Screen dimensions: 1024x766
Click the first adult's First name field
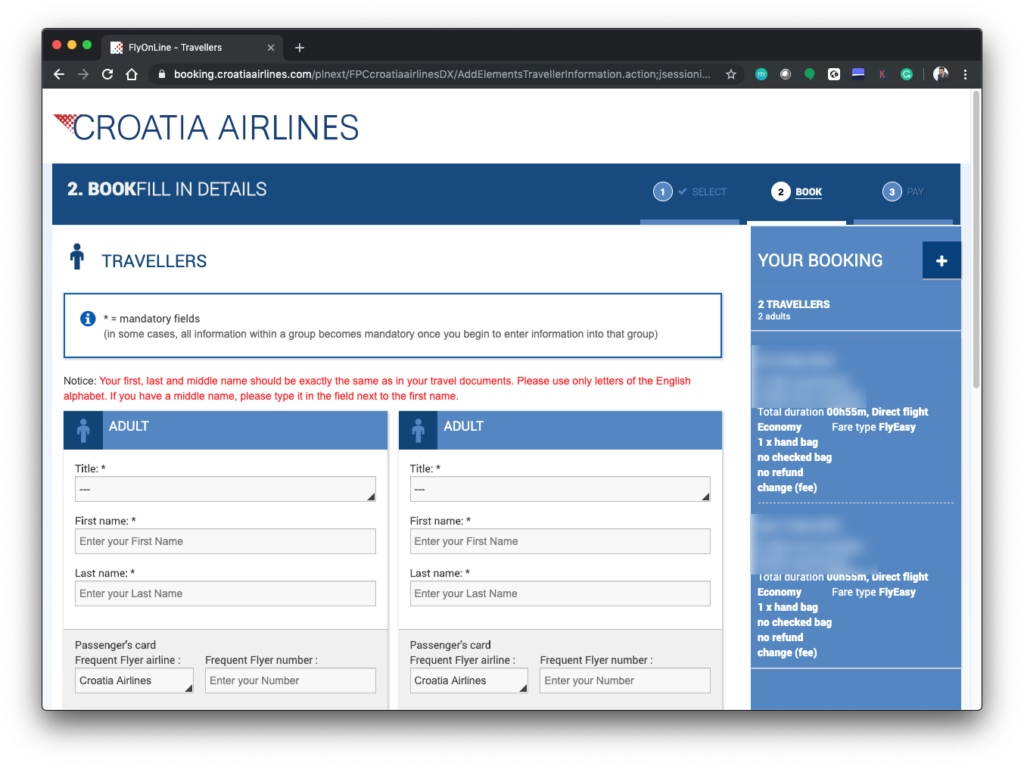click(225, 541)
